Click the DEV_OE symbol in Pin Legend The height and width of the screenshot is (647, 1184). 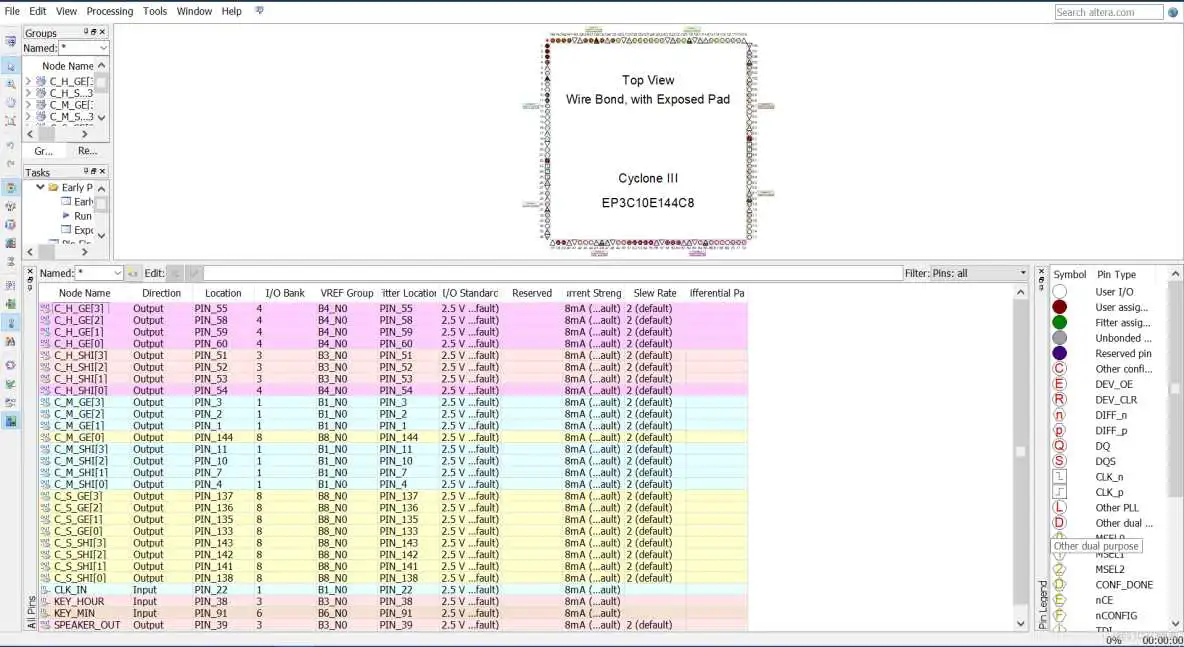1059,384
